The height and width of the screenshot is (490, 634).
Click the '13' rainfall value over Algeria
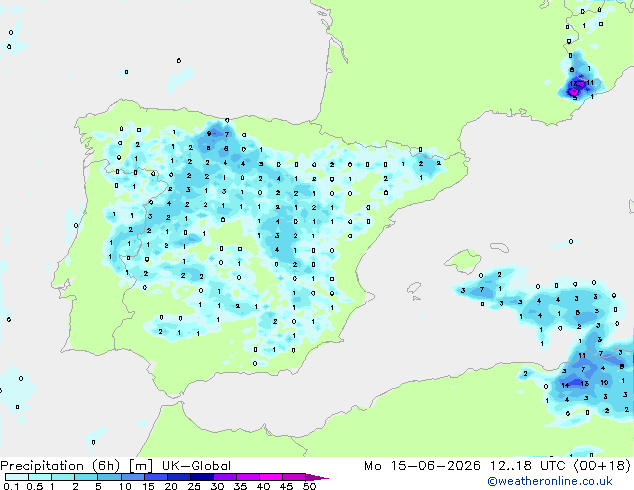click(x=585, y=383)
